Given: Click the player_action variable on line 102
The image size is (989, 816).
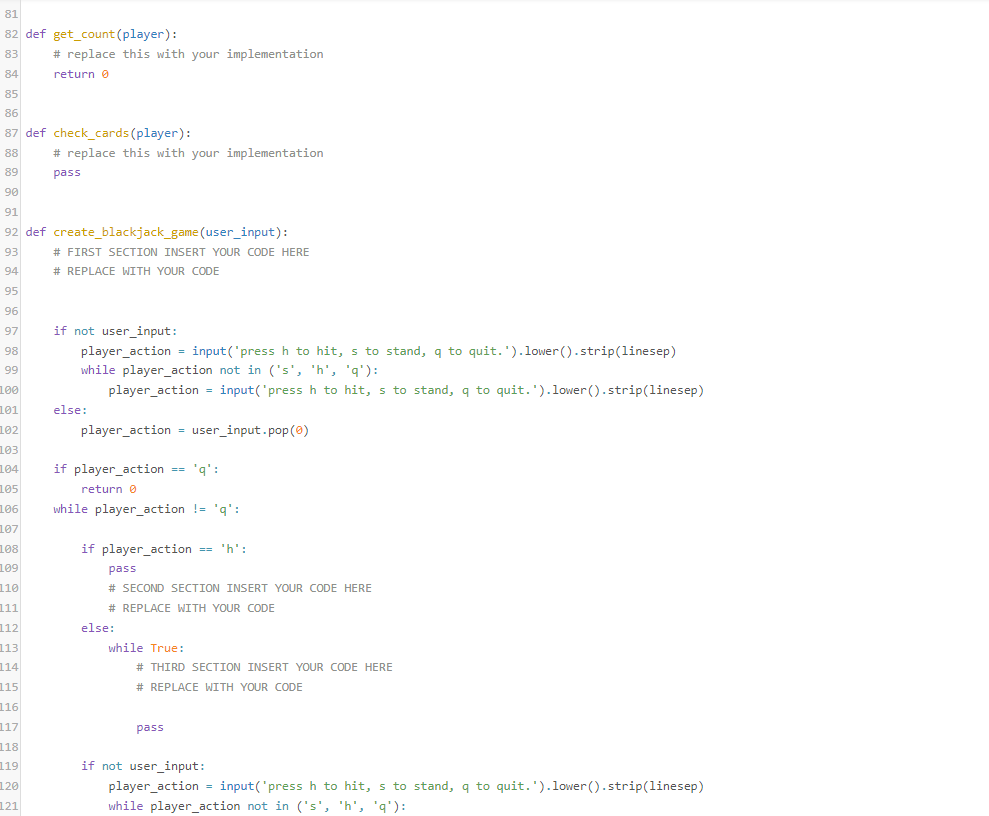Looking at the screenshot, I should 126,430.
